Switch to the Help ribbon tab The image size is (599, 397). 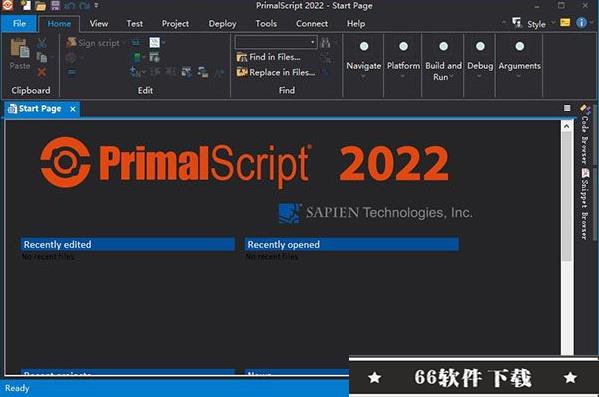(x=356, y=24)
